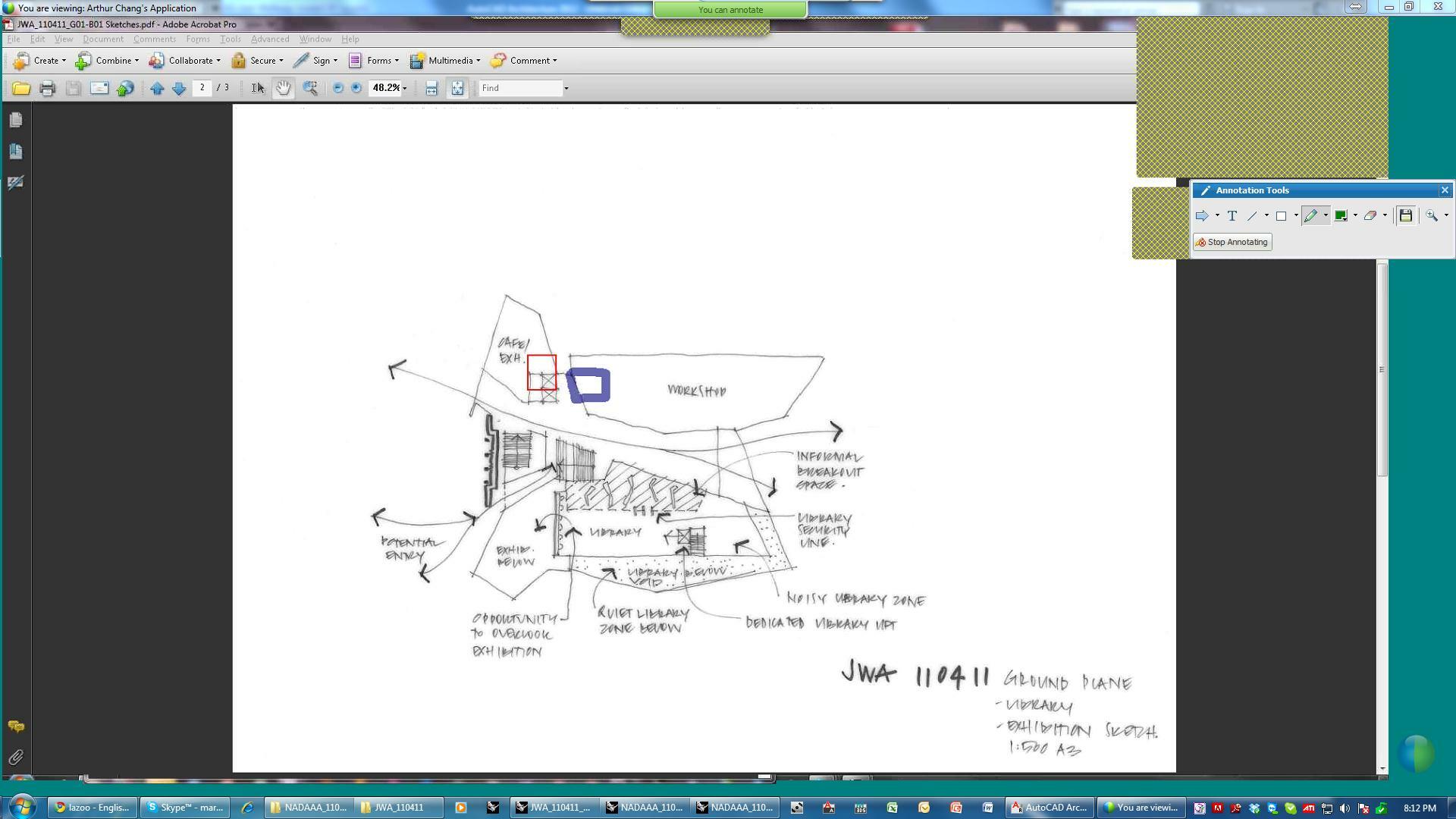Toggle the highlighter pen annotation tool
The image size is (1456, 819).
click(x=1310, y=216)
